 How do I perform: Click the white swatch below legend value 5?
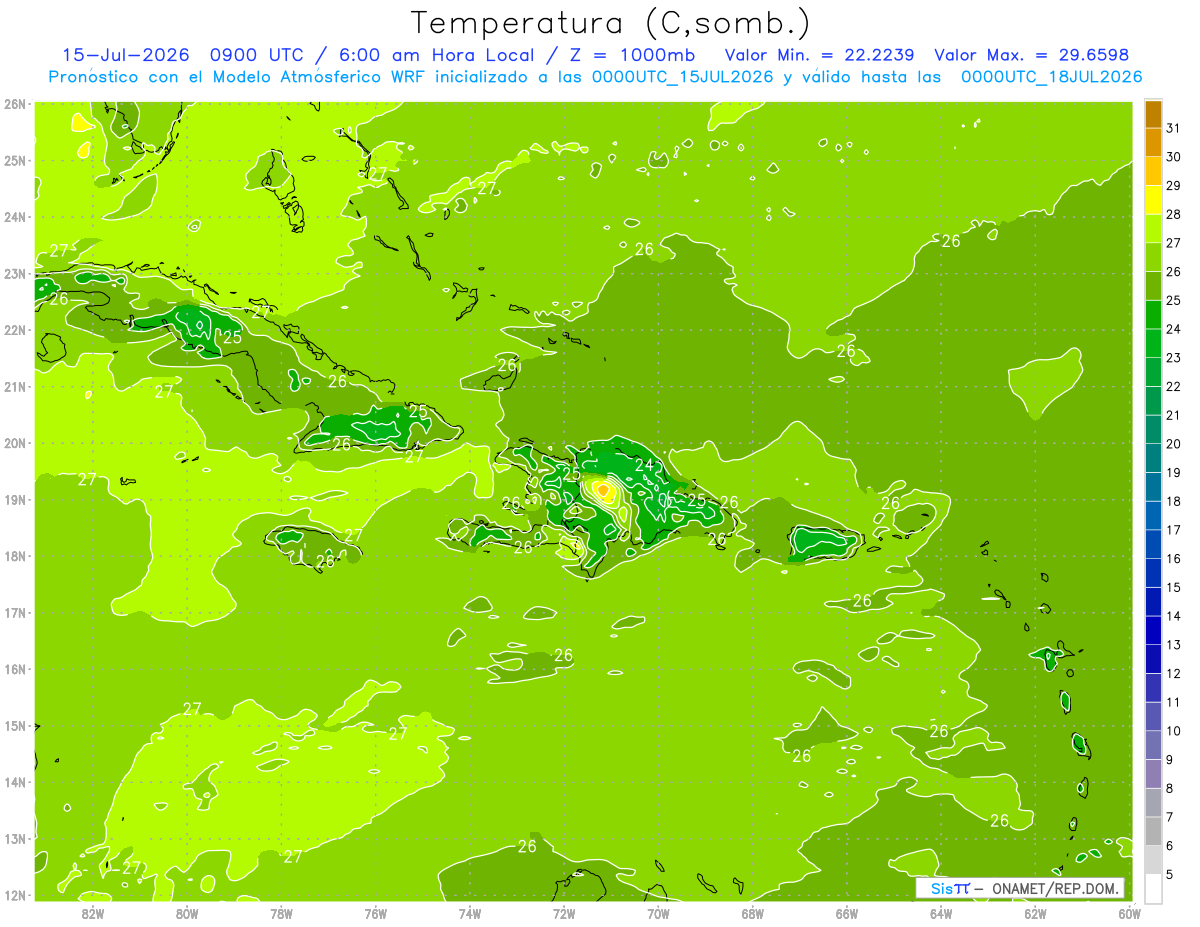[1153, 887]
